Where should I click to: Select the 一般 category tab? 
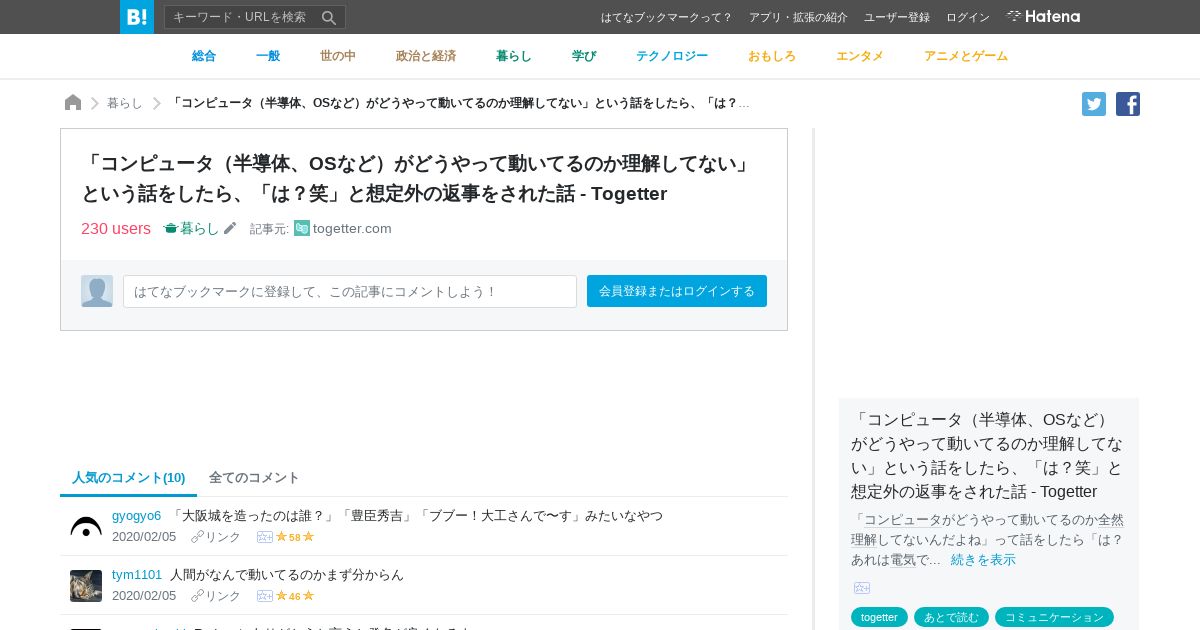pyautogui.click(x=268, y=56)
